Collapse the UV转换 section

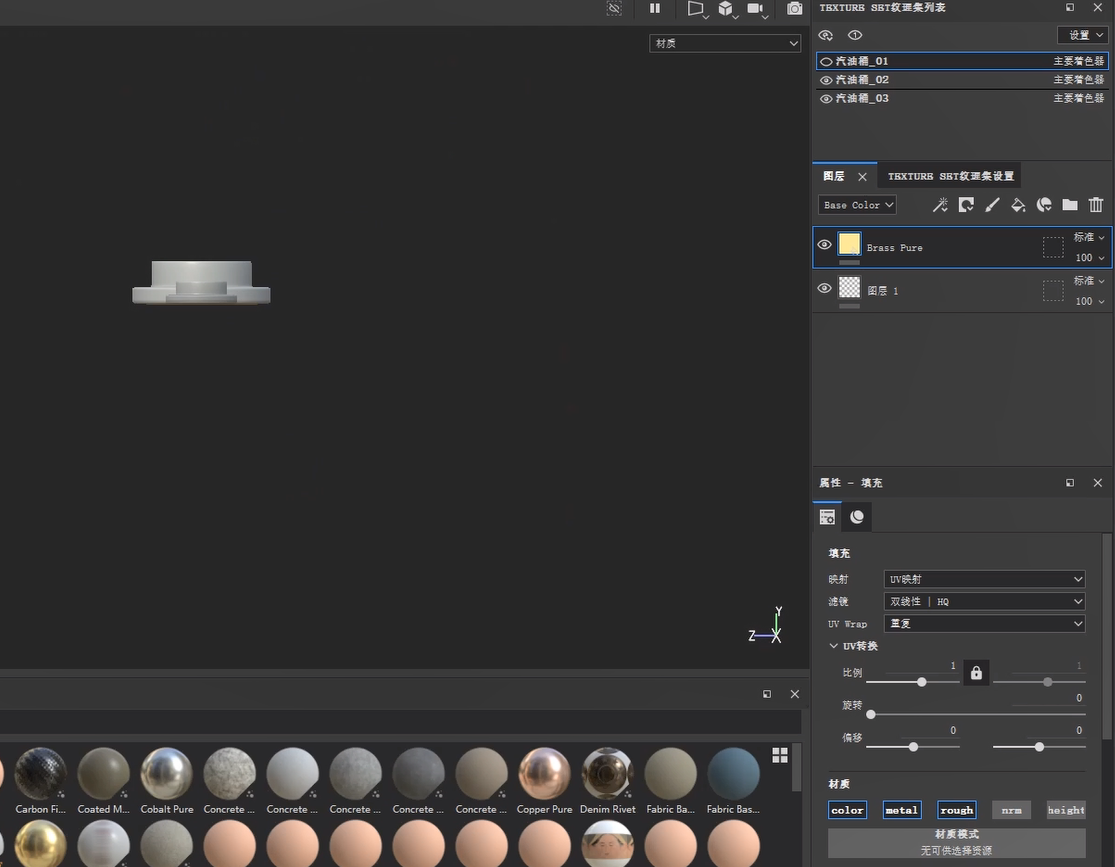(x=834, y=646)
